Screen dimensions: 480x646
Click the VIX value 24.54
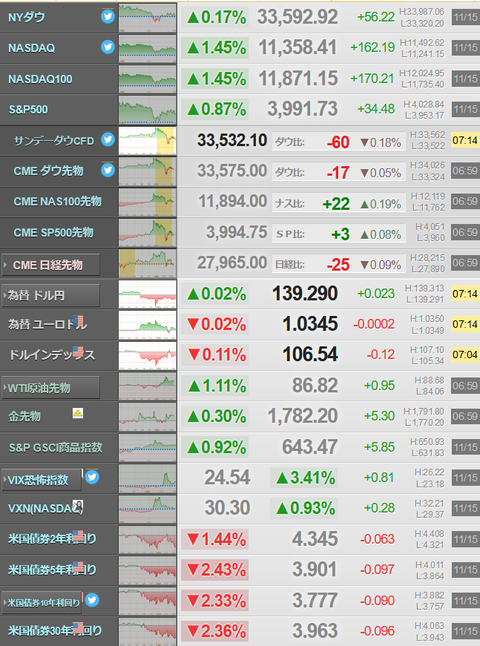[227, 477]
